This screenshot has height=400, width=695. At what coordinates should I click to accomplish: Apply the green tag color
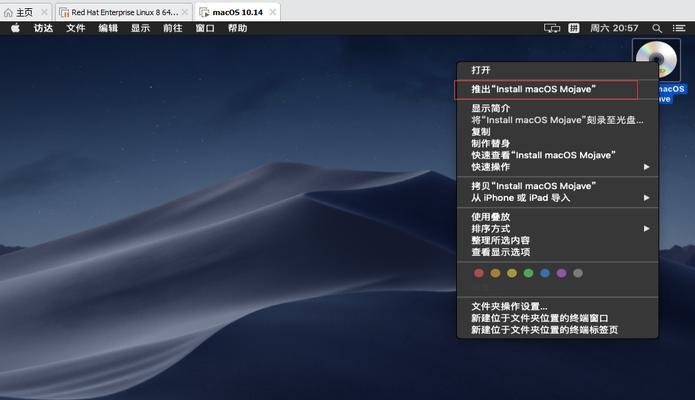528,273
